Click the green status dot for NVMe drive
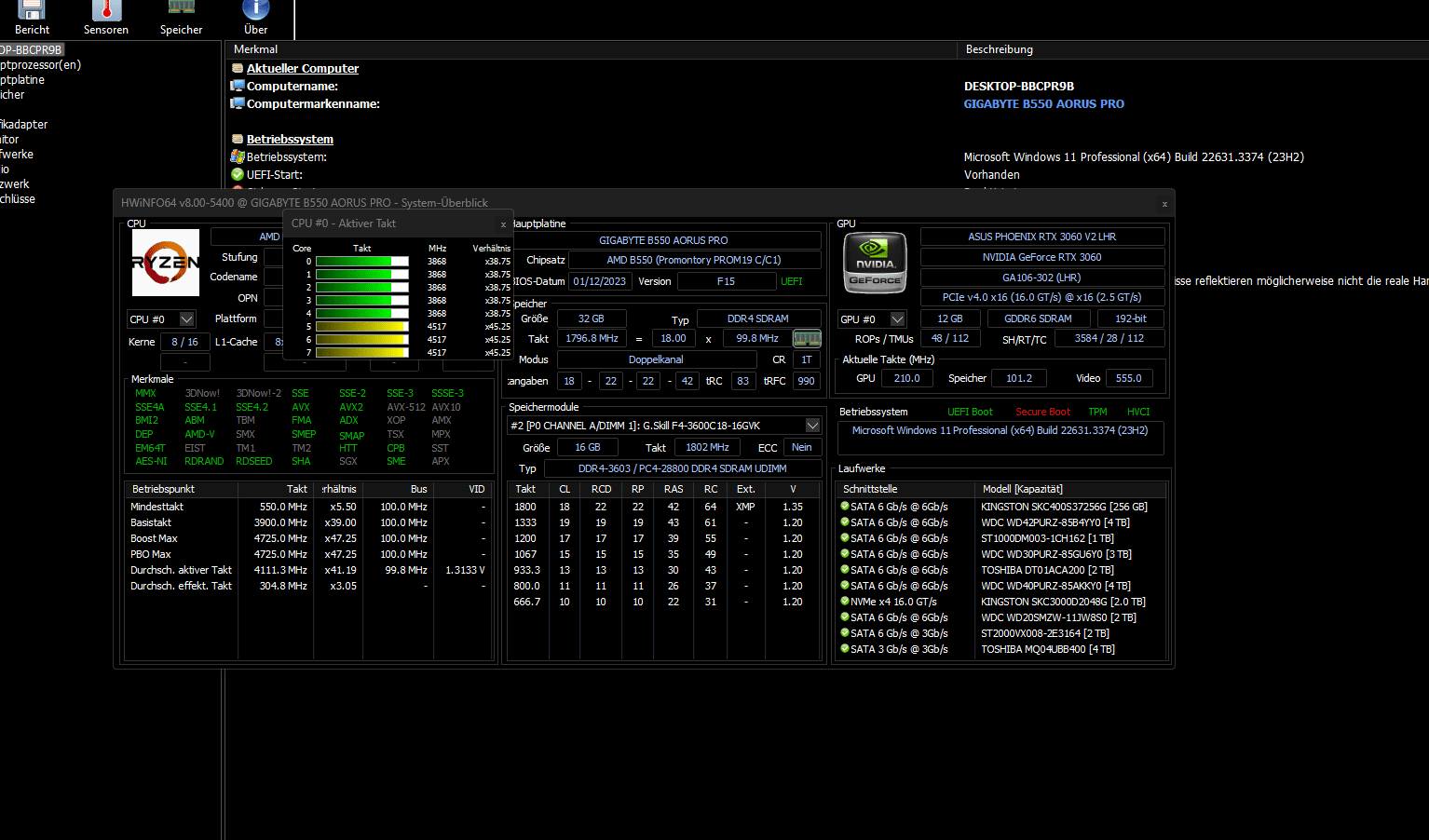This screenshot has width=1429, height=840. point(845,602)
